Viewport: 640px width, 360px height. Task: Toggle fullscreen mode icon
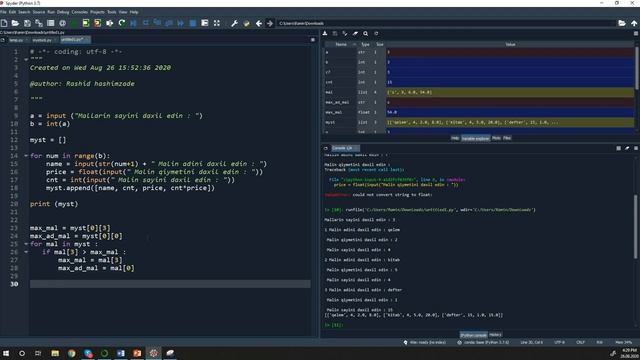pyautogui.click(x=217, y=23)
